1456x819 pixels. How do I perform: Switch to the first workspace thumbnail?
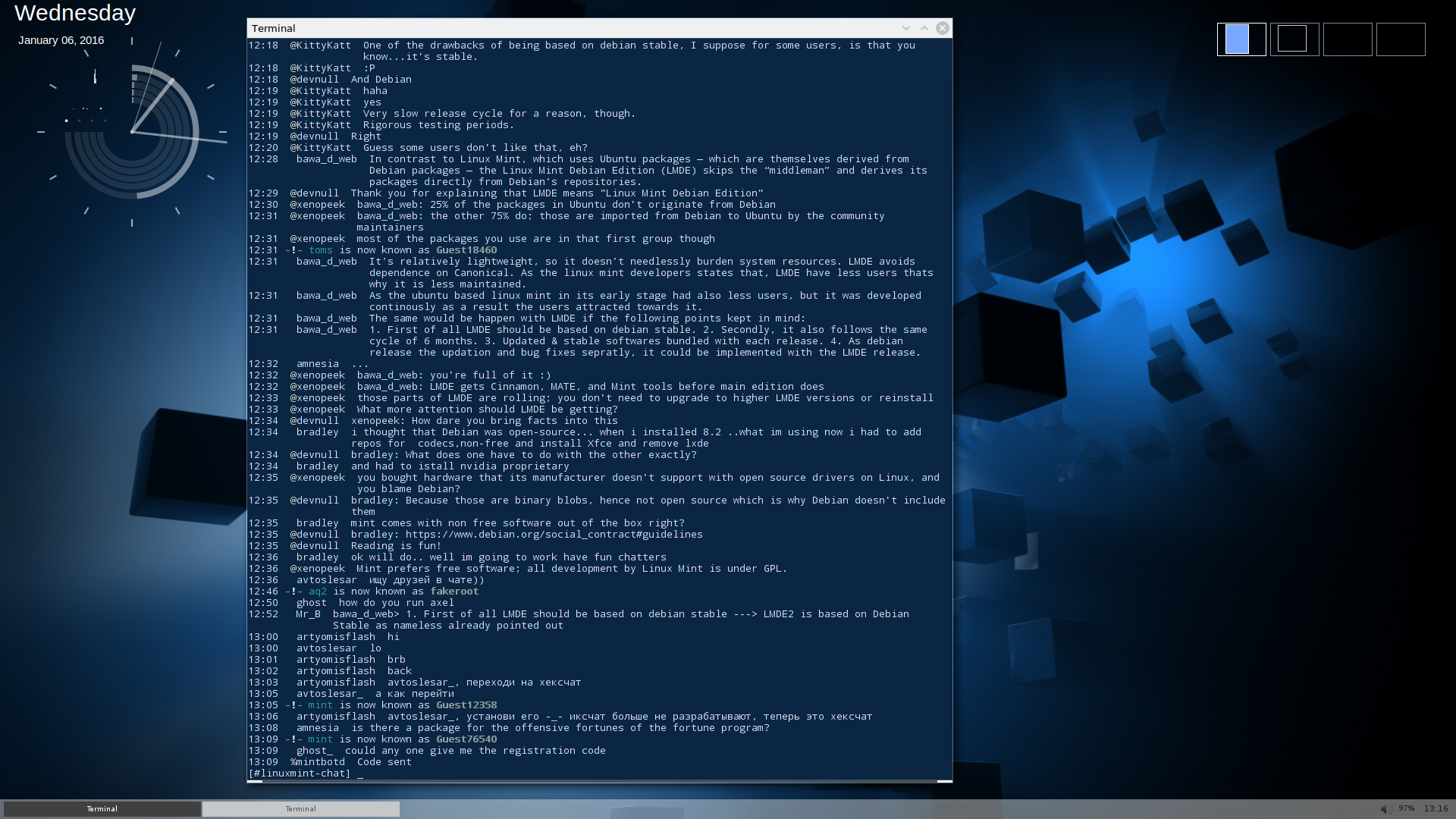click(x=1241, y=39)
